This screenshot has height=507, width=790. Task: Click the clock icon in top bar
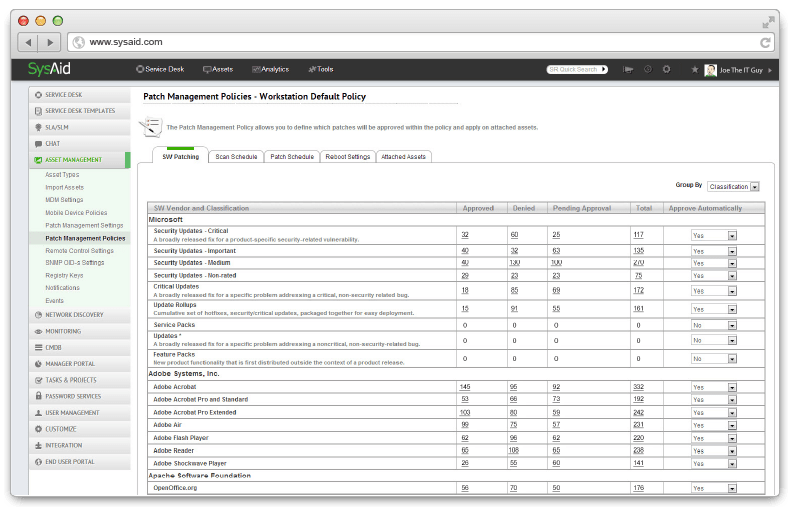click(648, 70)
